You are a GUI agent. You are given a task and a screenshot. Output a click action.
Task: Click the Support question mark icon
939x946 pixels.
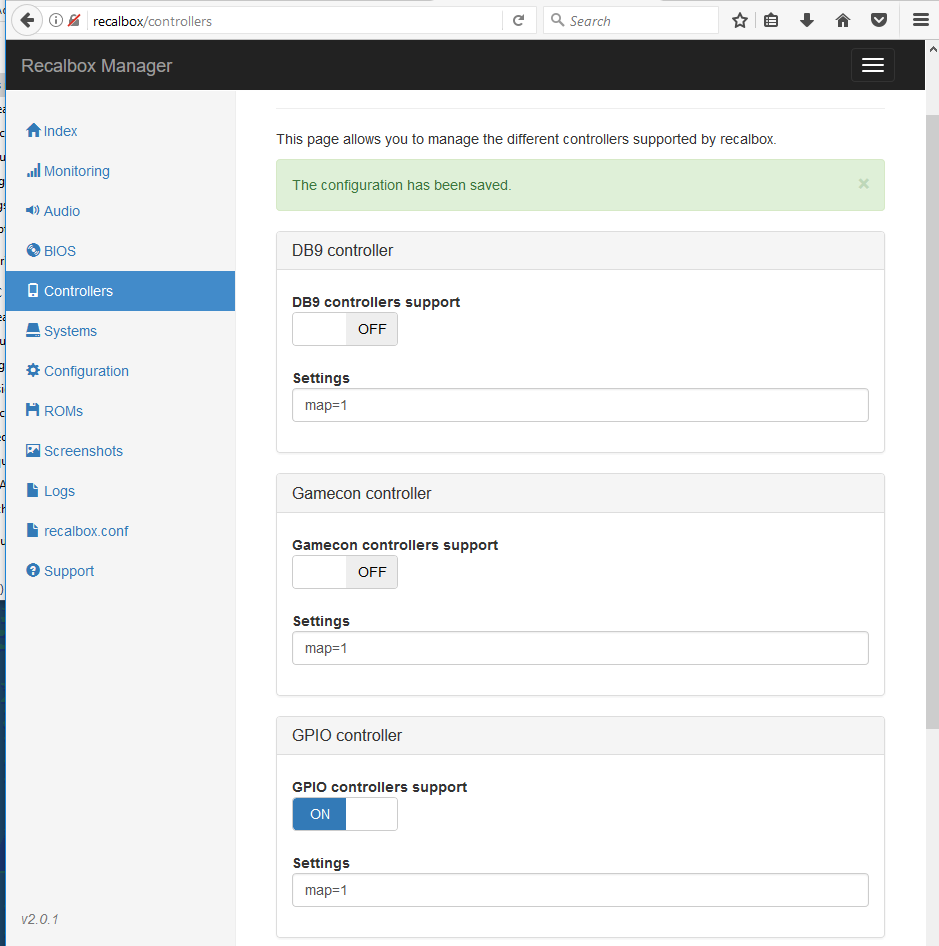(33, 570)
